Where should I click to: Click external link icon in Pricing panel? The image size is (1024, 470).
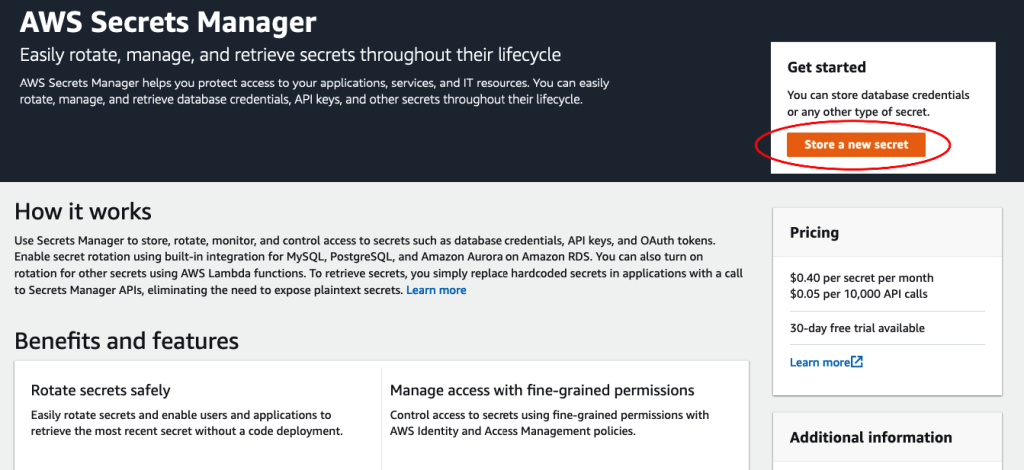857,362
